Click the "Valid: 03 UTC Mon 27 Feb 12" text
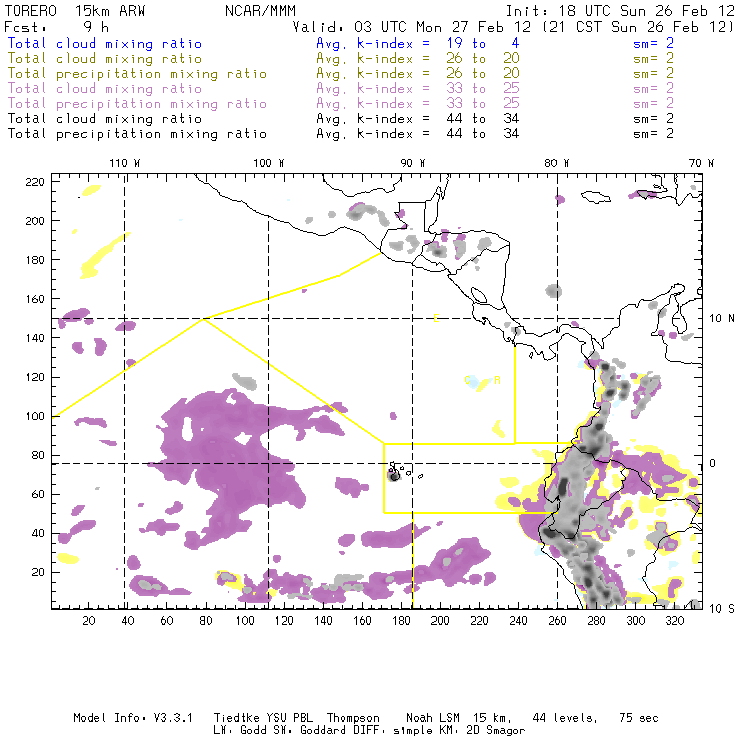The height and width of the screenshot is (740, 740). [x=412, y=27]
